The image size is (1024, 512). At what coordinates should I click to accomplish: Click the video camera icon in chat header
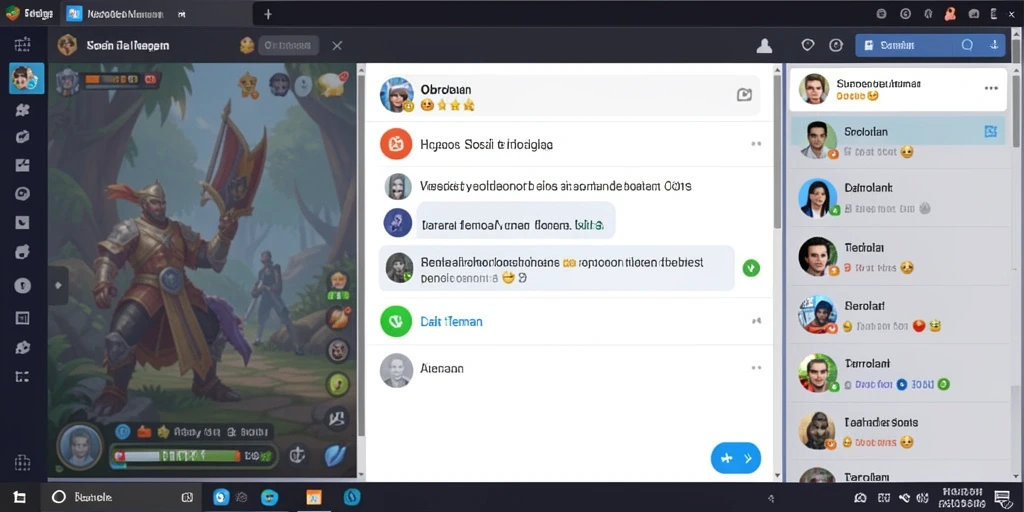click(x=744, y=95)
